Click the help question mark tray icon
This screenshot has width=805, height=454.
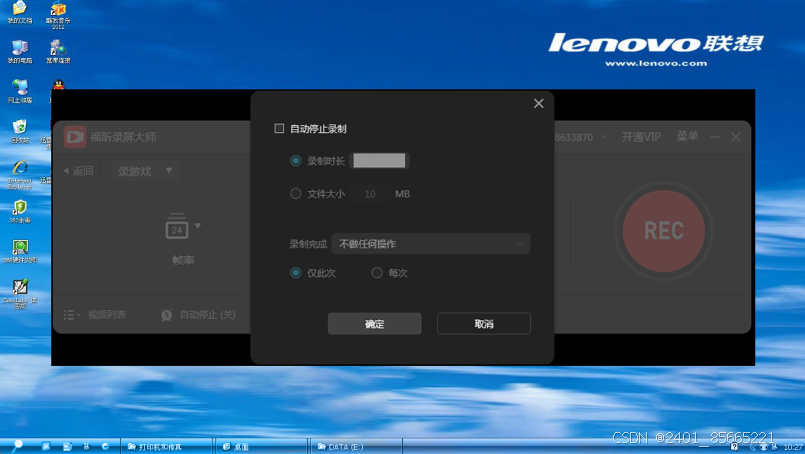pyautogui.click(x=734, y=447)
